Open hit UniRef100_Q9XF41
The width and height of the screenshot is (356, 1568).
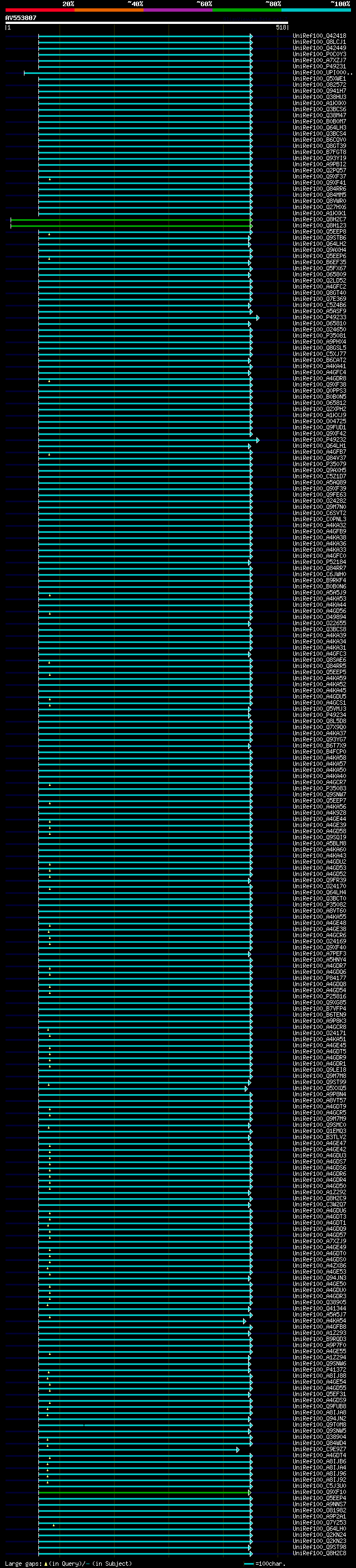click(x=319, y=182)
